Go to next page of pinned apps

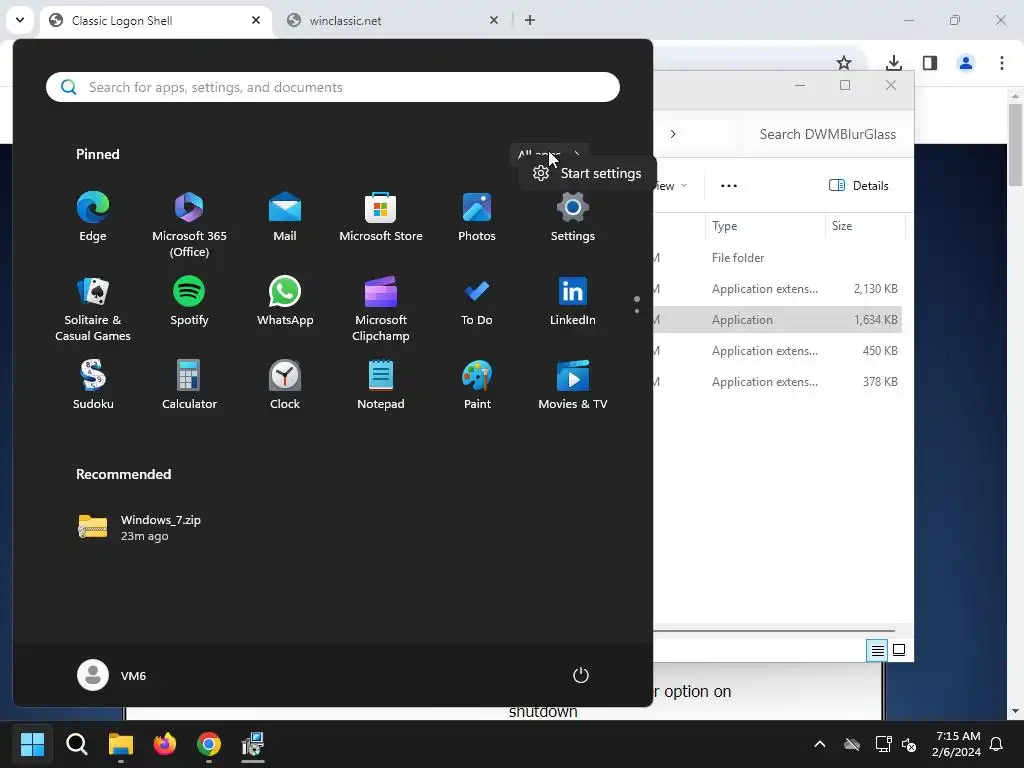(x=637, y=311)
